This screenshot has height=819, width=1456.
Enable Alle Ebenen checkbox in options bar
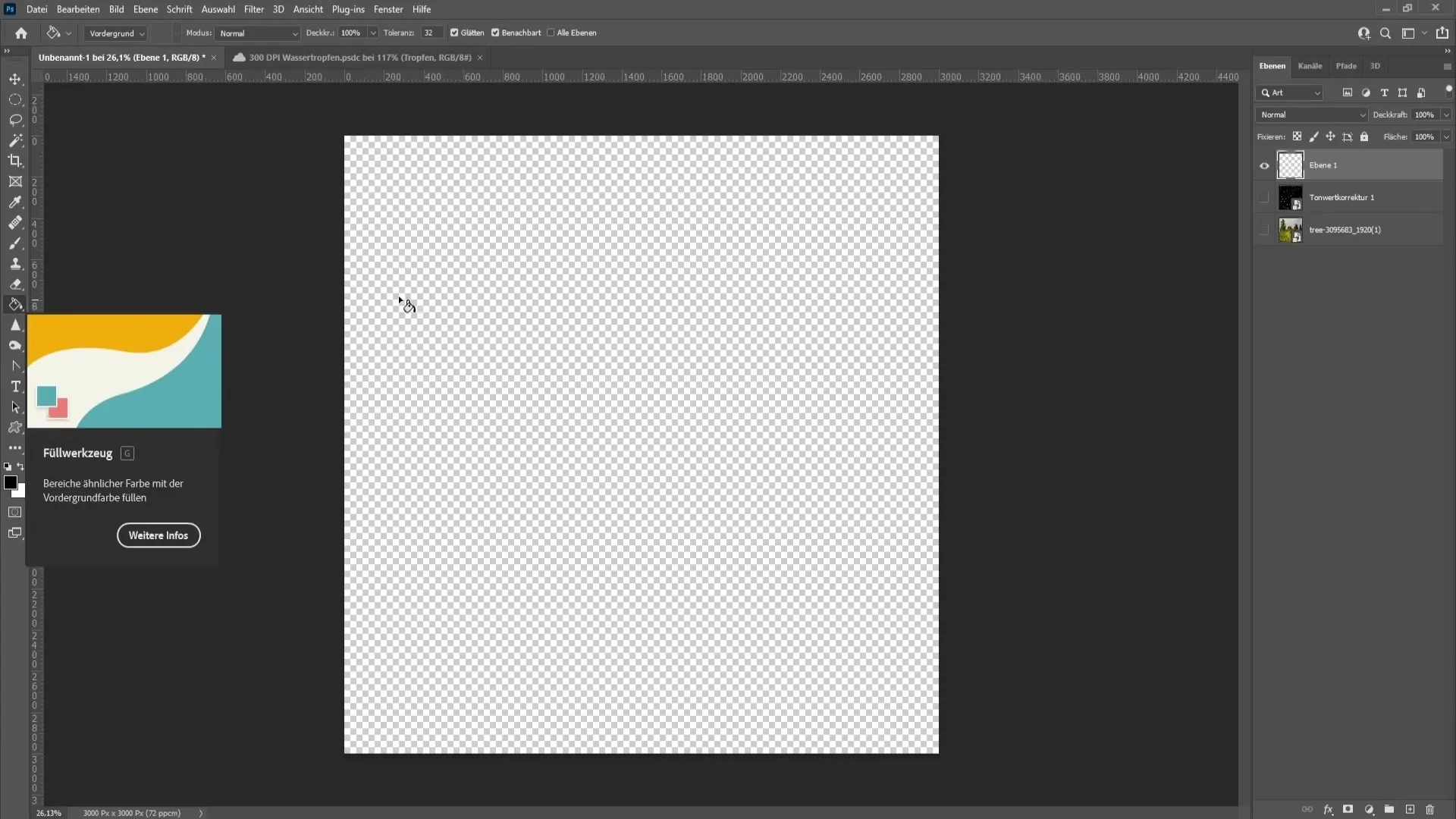coord(552,33)
